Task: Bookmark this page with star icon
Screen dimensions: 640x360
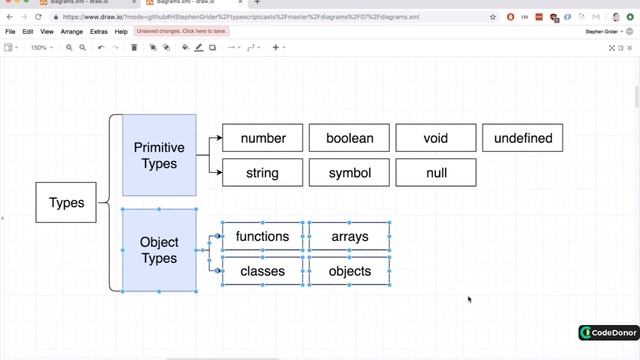Action: pyautogui.click(x=493, y=17)
